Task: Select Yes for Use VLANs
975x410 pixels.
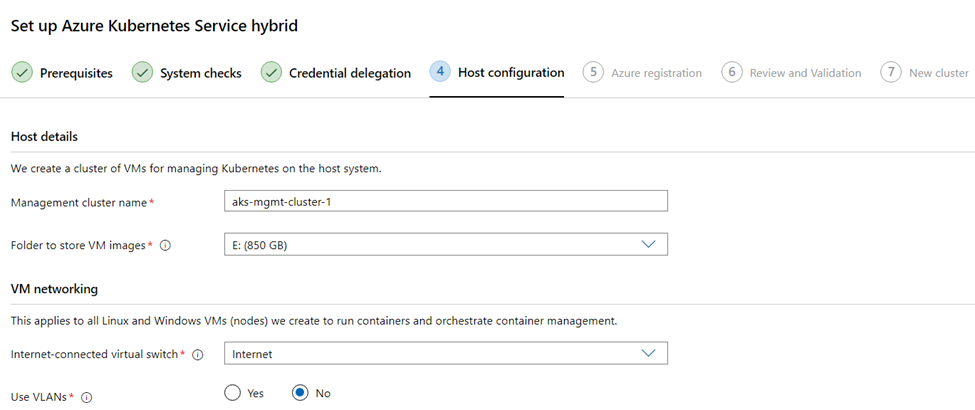Action: 232,393
